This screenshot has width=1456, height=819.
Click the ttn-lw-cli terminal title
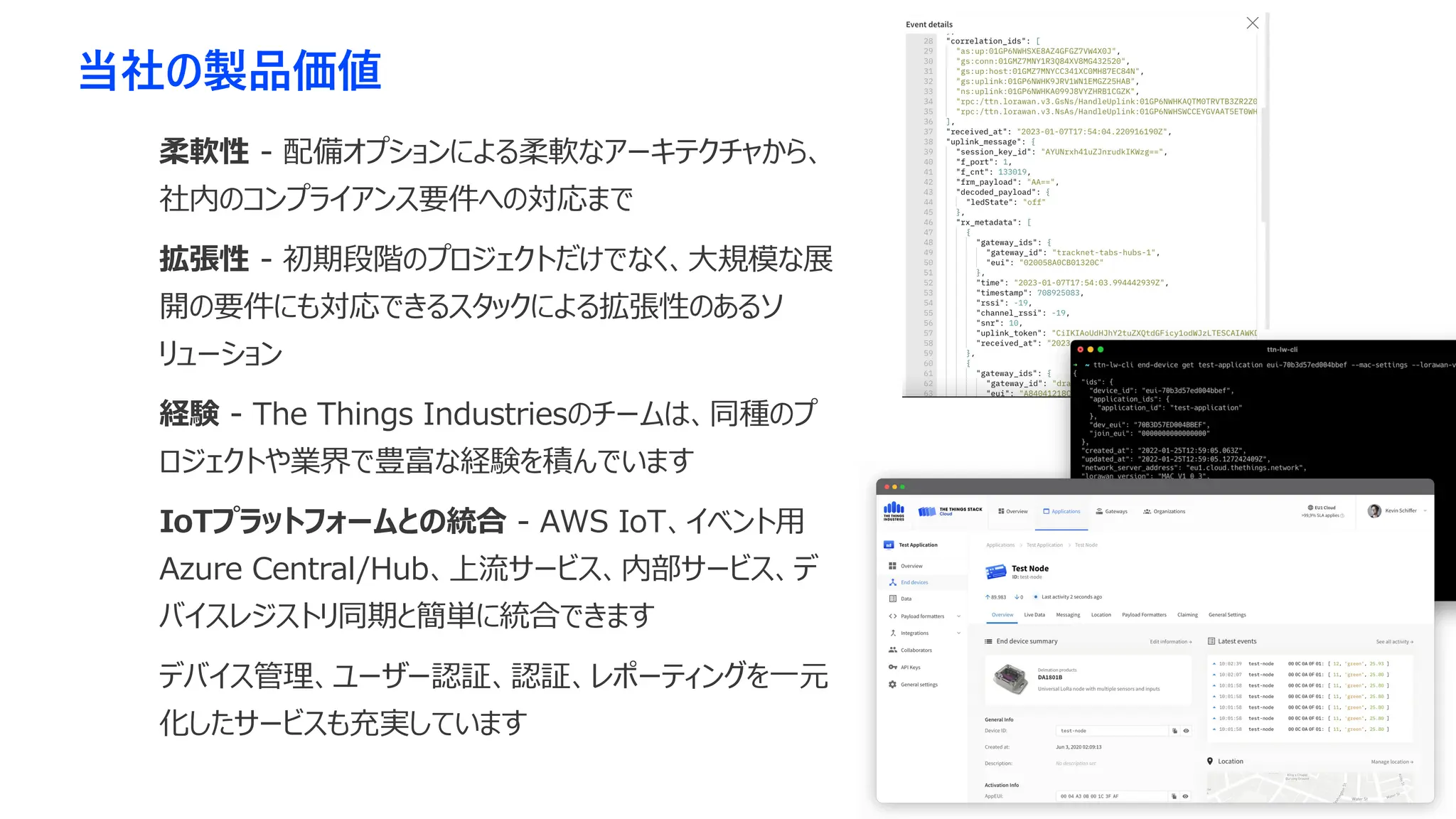coord(1282,350)
